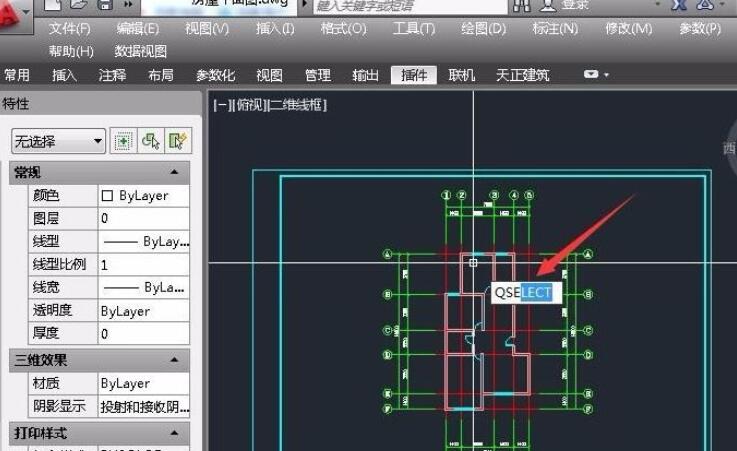
Task: Click the 厚度 value field
Action: [x=143, y=334]
